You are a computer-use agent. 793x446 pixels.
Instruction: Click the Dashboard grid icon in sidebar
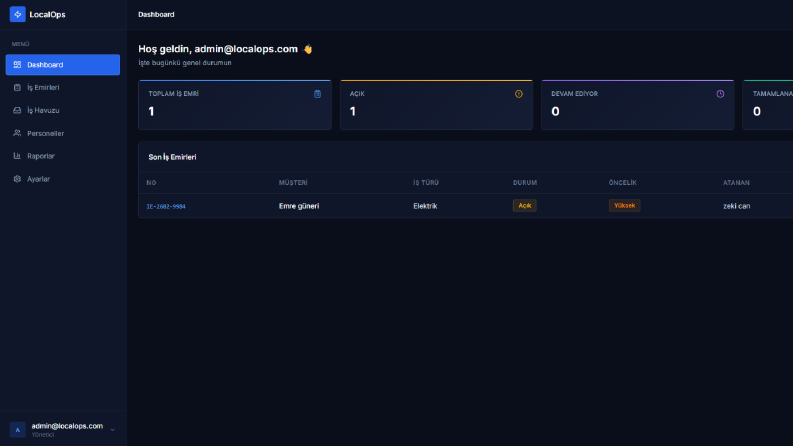tap(17, 65)
